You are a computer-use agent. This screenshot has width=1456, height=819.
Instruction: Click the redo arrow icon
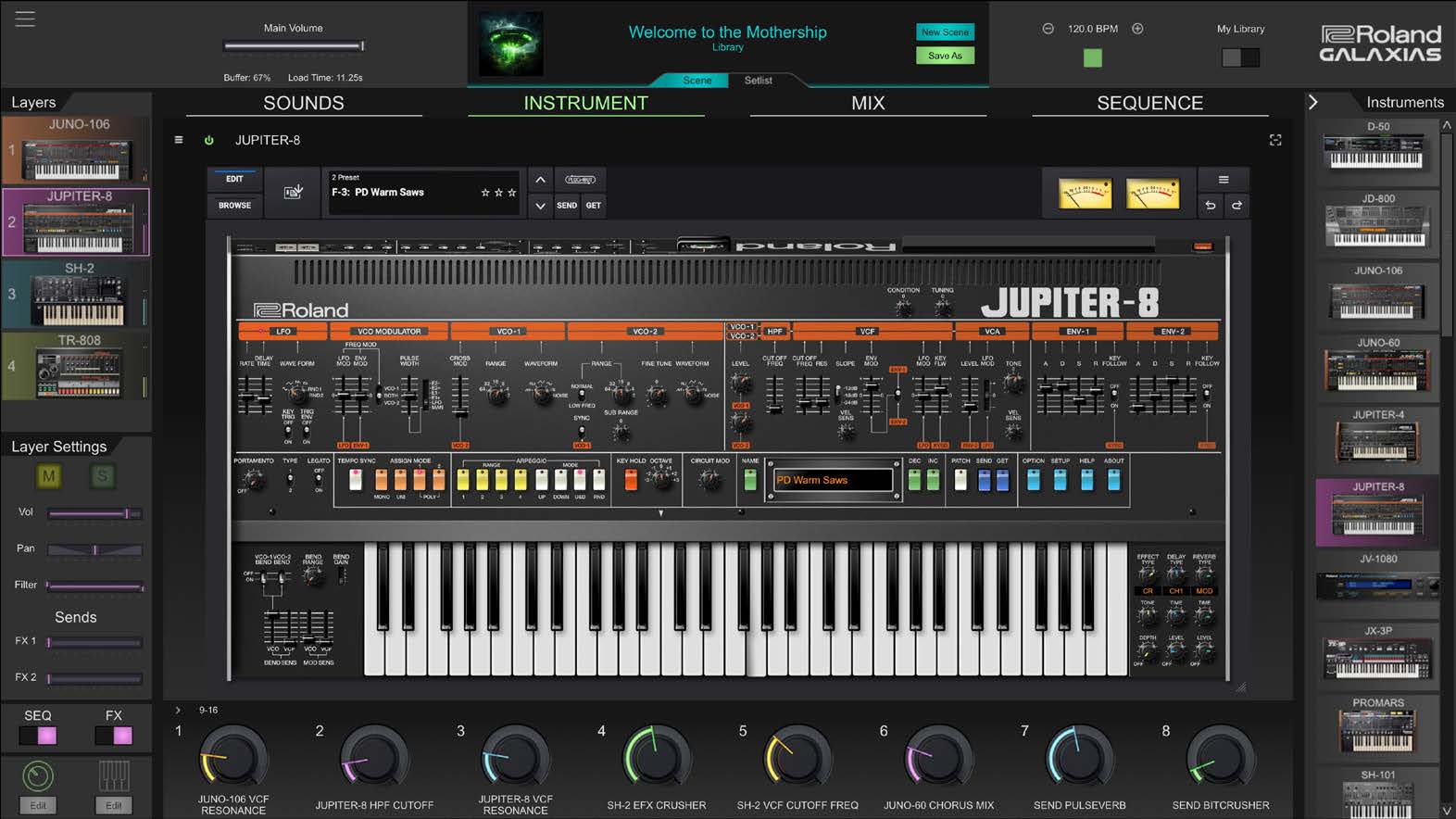(1236, 206)
